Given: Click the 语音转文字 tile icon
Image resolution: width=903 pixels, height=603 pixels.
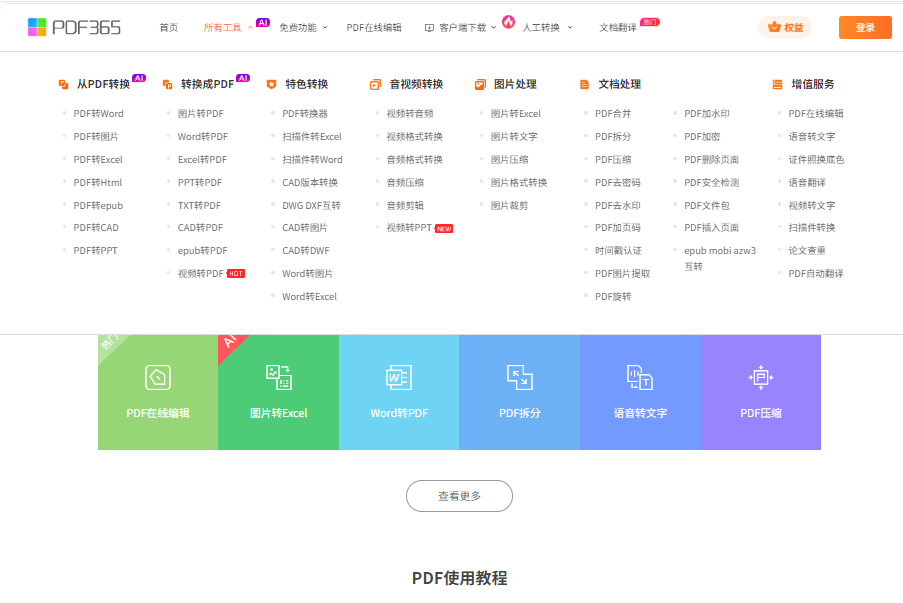Looking at the screenshot, I should tap(640, 377).
